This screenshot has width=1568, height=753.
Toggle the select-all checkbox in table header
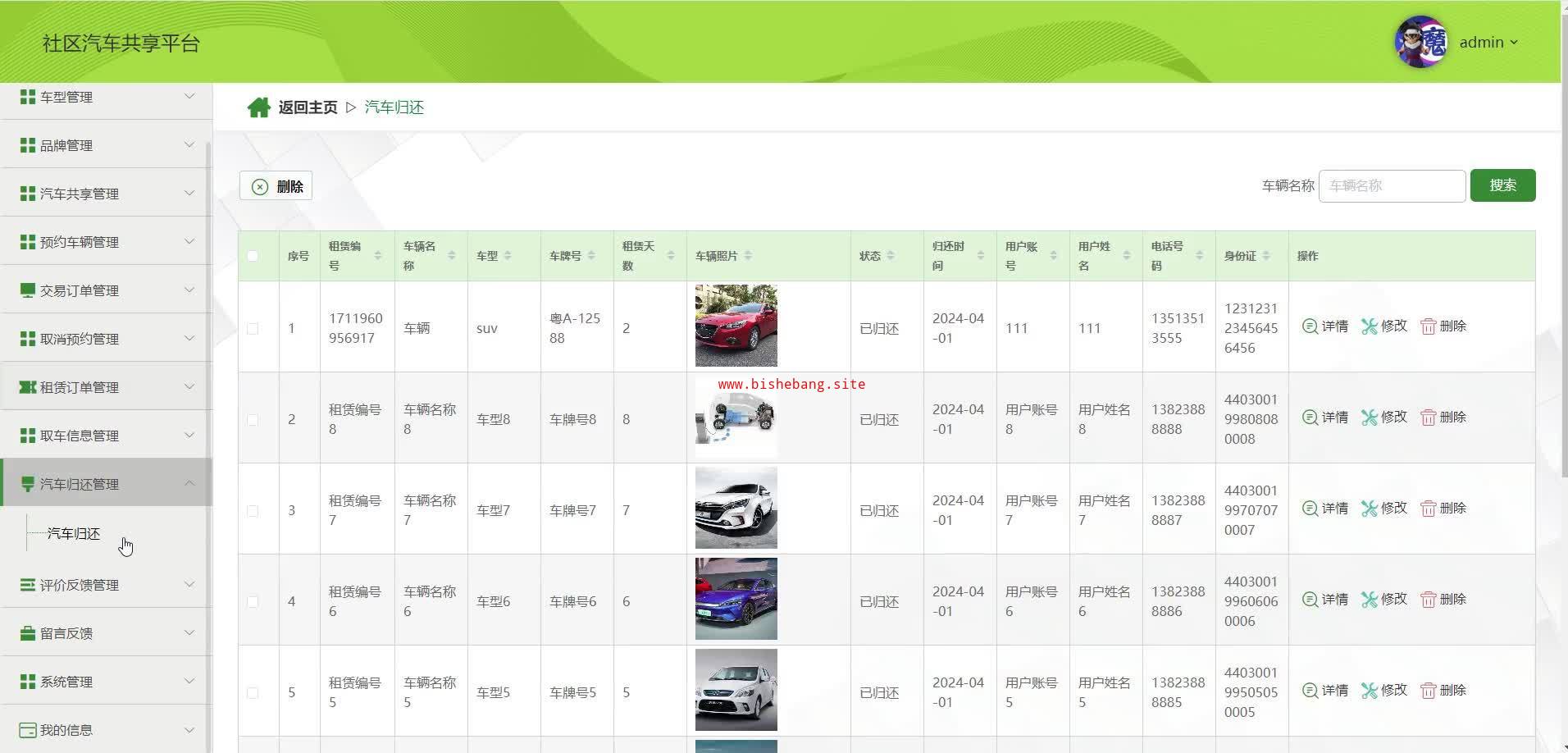pyautogui.click(x=253, y=256)
